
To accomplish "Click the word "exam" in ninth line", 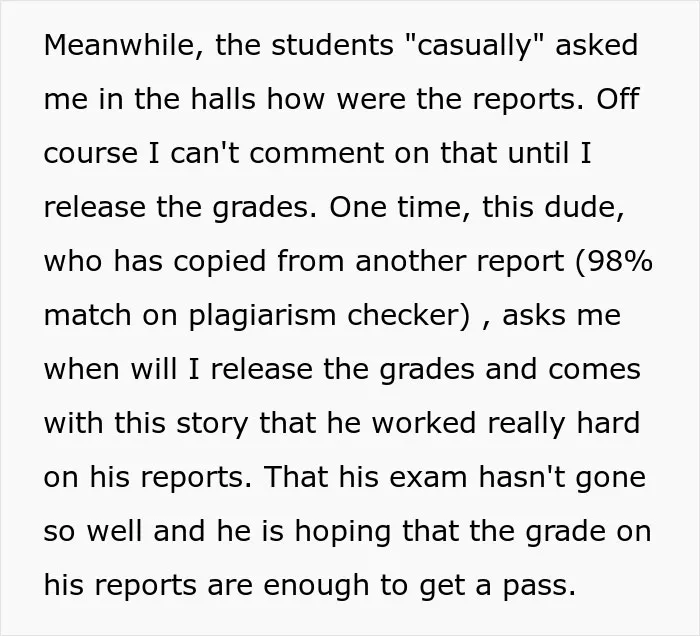I will point(428,478).
